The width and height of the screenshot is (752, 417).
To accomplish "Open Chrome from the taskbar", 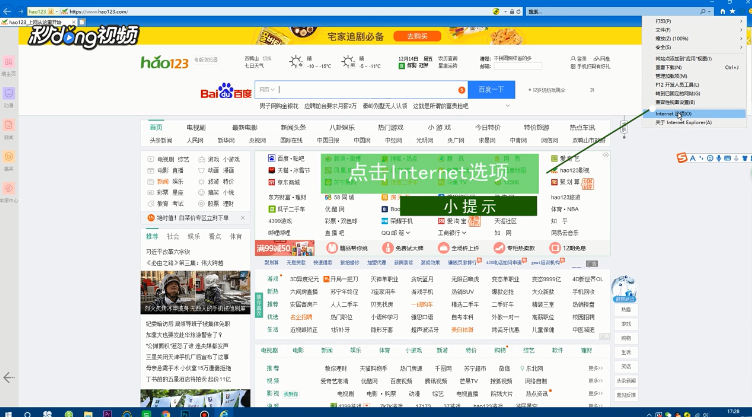I will [x=165, y=413].
